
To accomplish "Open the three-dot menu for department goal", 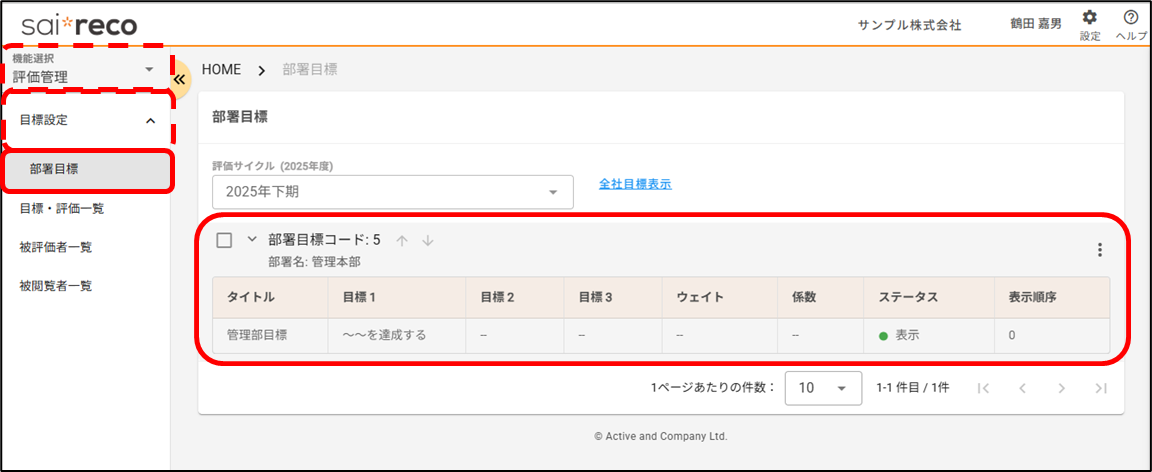I will point(1100,250).
